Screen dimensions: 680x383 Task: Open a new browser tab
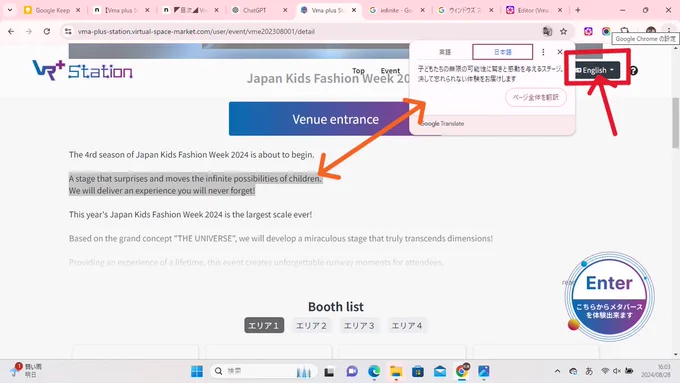click(578, 10)
